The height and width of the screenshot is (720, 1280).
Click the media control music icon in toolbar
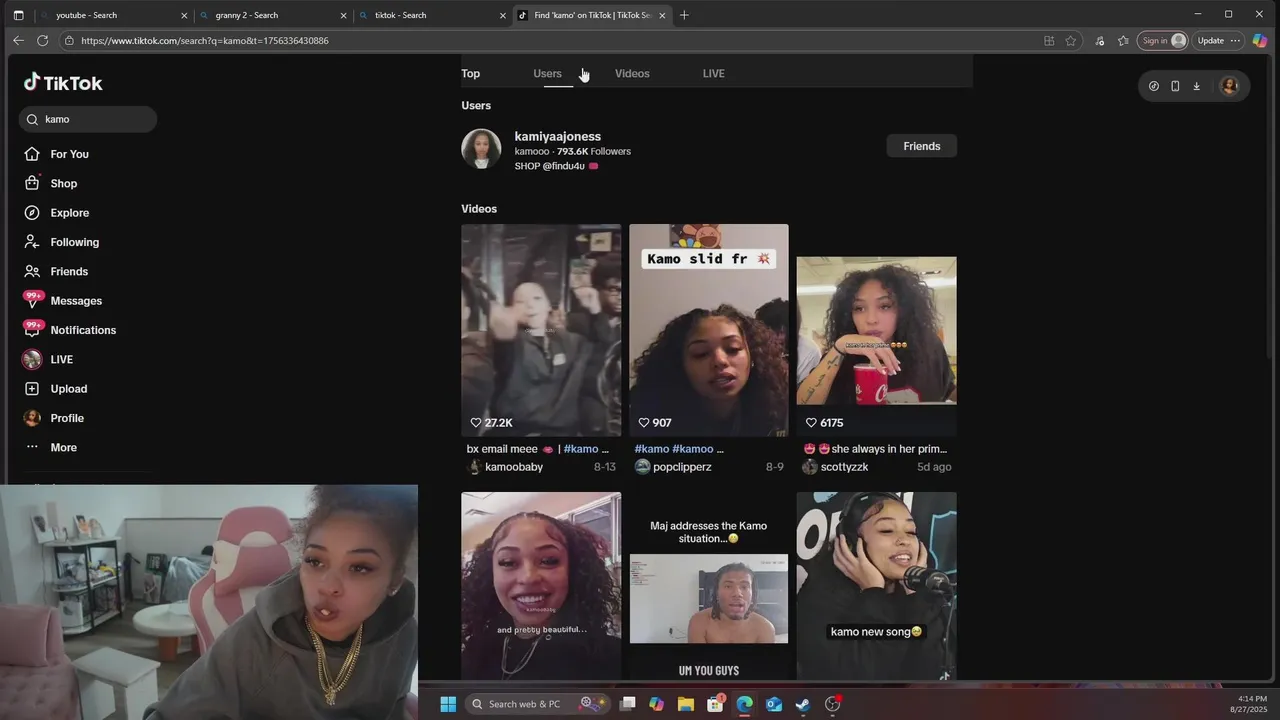pyautogui.click(x=1100, y=41)
